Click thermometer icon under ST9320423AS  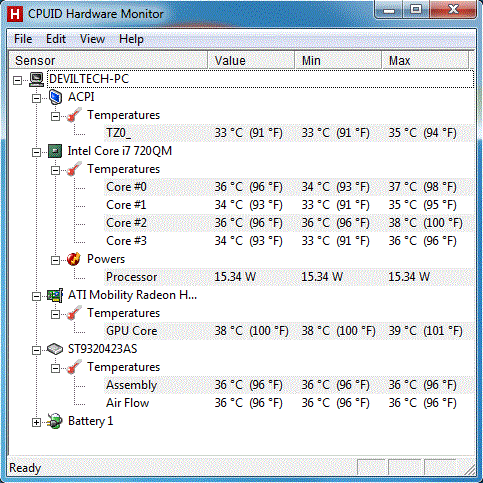pos(74,367)
